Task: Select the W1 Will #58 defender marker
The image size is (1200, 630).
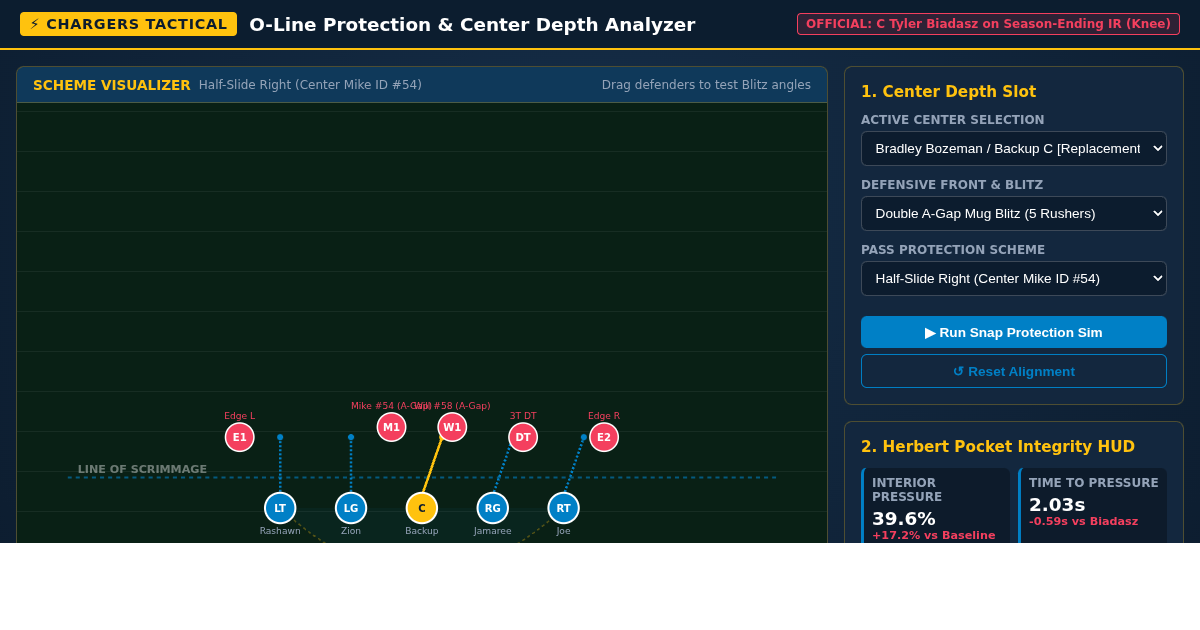Action: (x=452, y=427)
